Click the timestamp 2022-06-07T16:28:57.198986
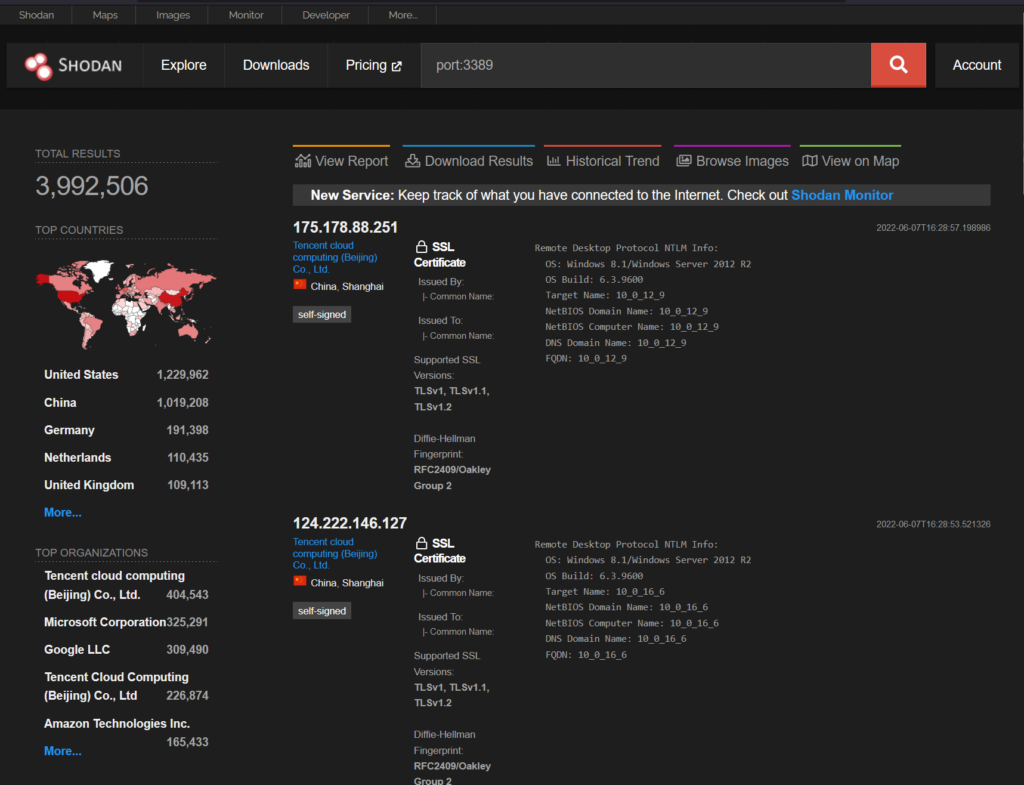 933,228
